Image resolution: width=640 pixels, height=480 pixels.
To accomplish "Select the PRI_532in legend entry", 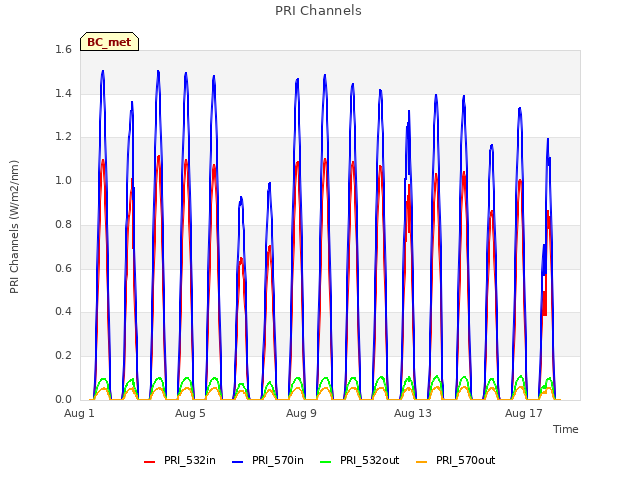I will (x=180, y=460).
